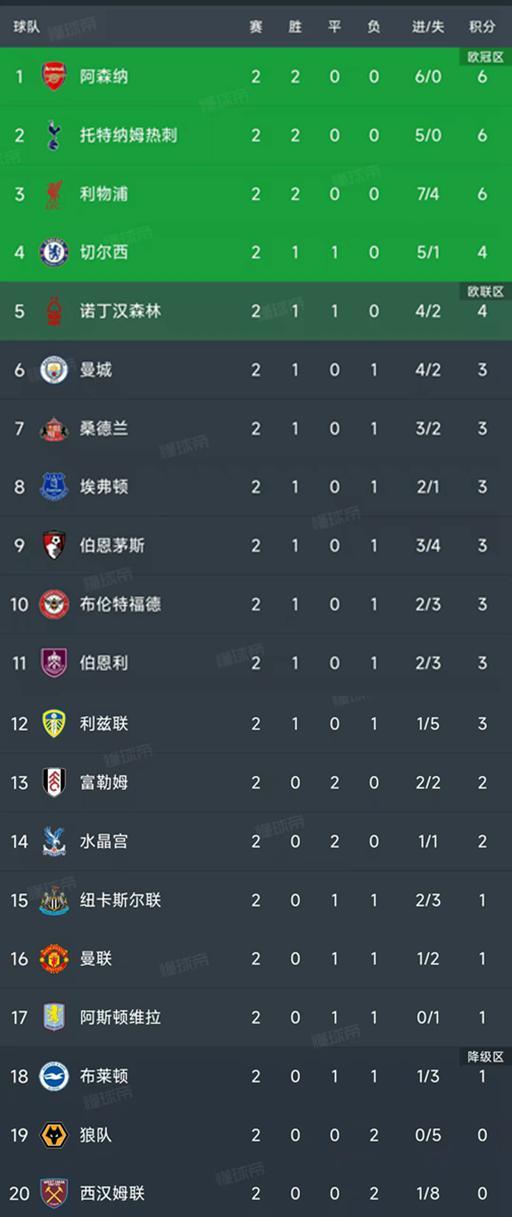Open the Liverpool club badge

pos(54,193)
